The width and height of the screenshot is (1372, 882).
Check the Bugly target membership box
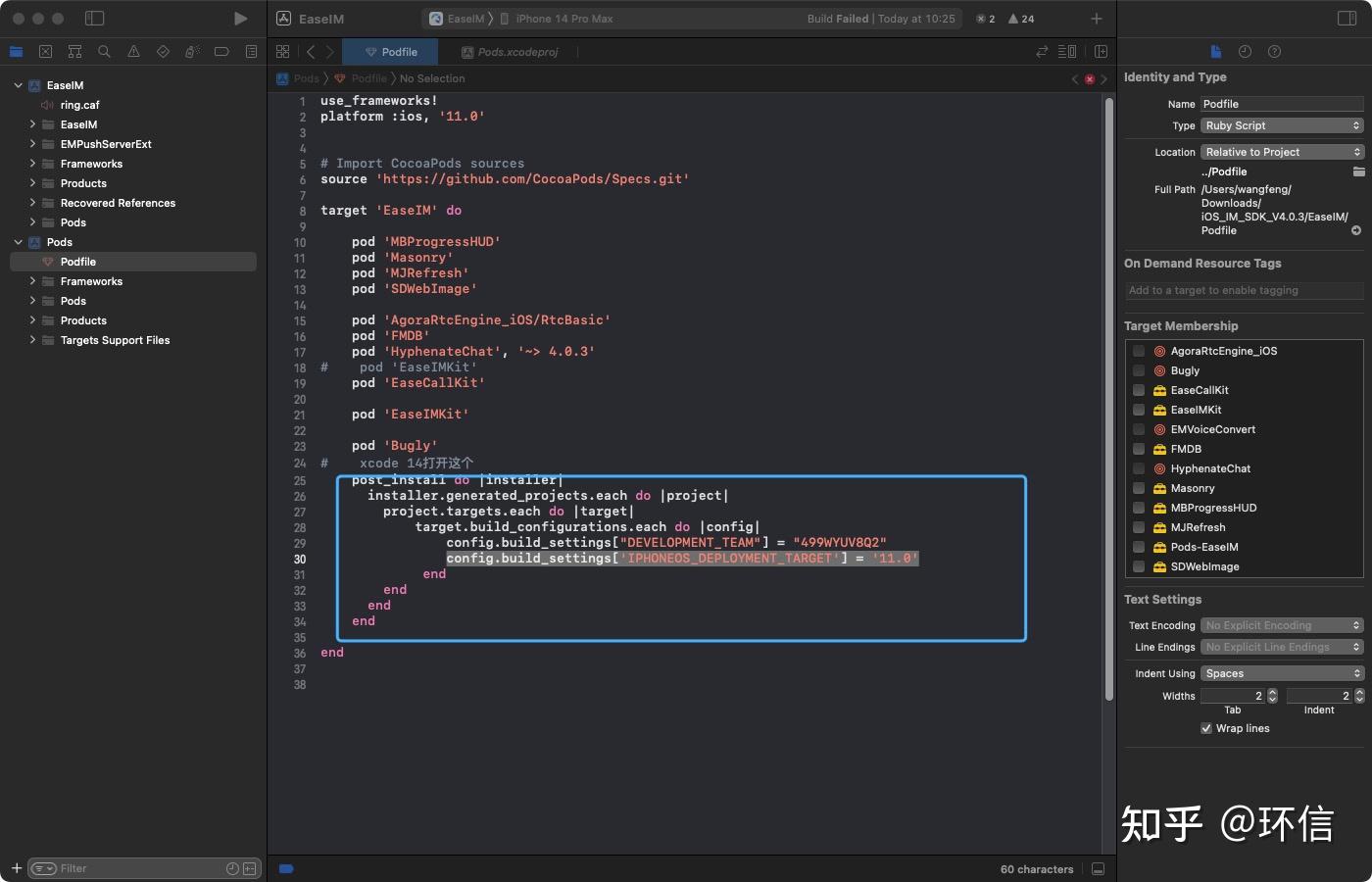click(1139, 370)
